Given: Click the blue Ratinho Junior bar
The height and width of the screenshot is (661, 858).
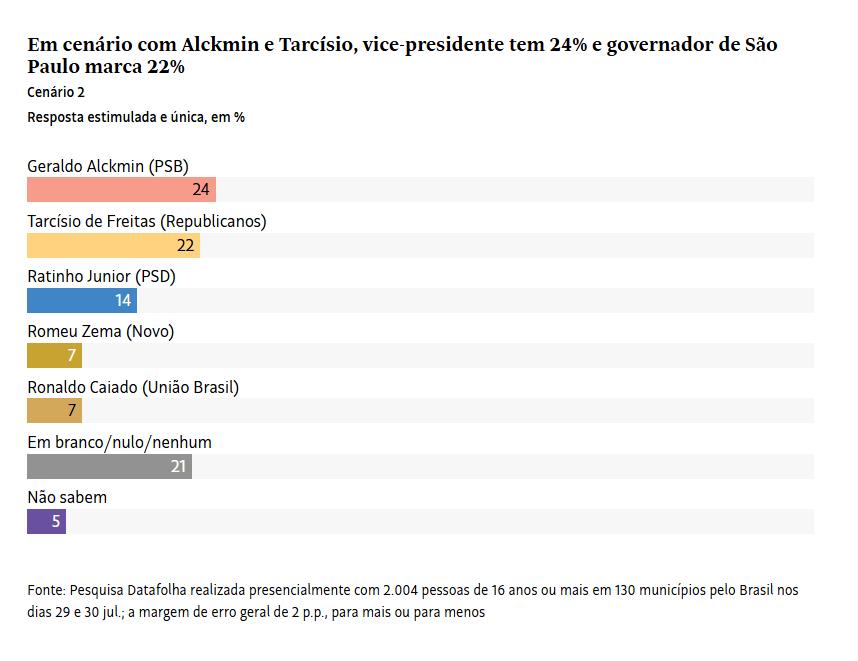Looking at the screenshot, I should (82, 300).
